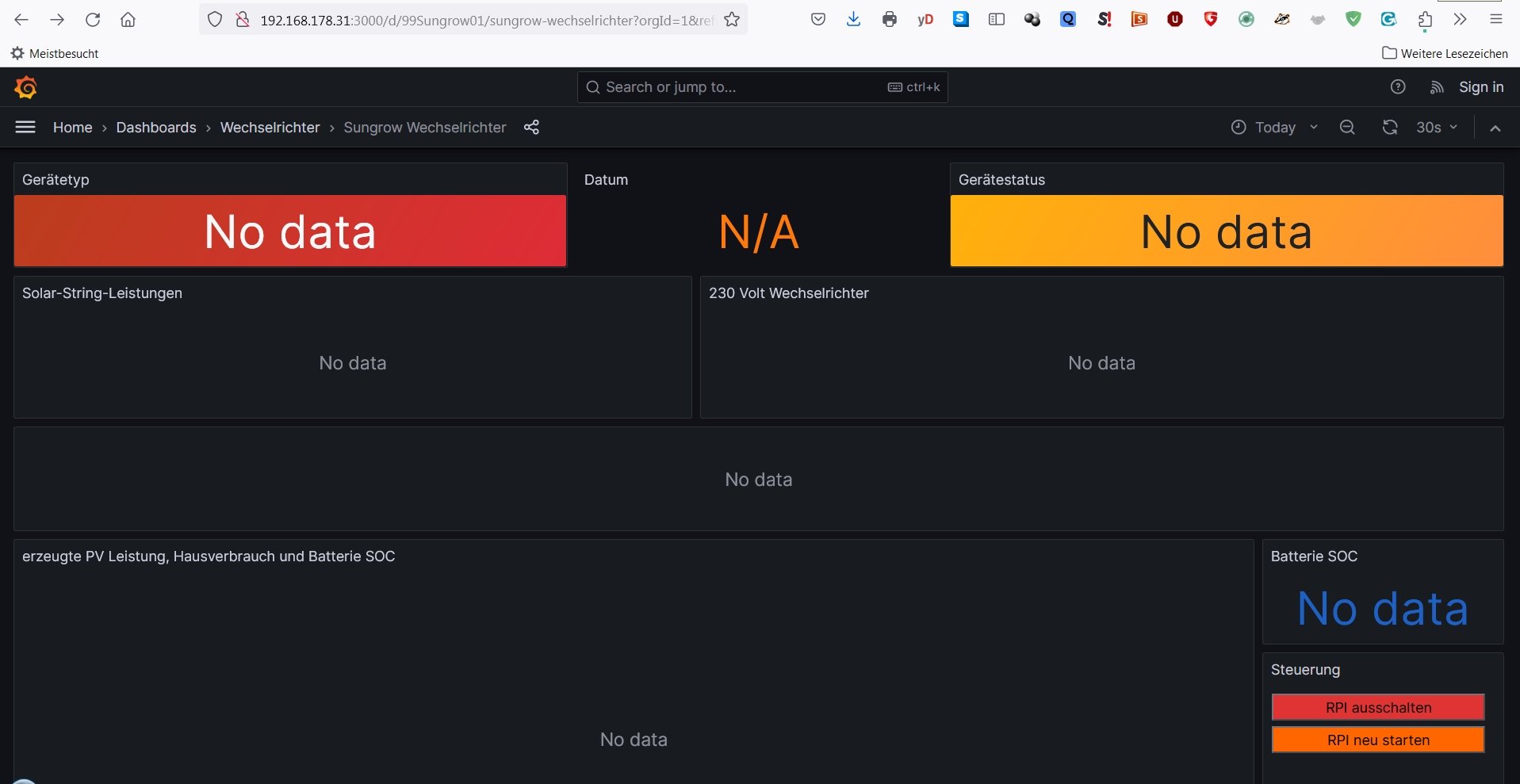Open the news feed RSS icon
1520x784 pixels.
[x=1436, y=87]
